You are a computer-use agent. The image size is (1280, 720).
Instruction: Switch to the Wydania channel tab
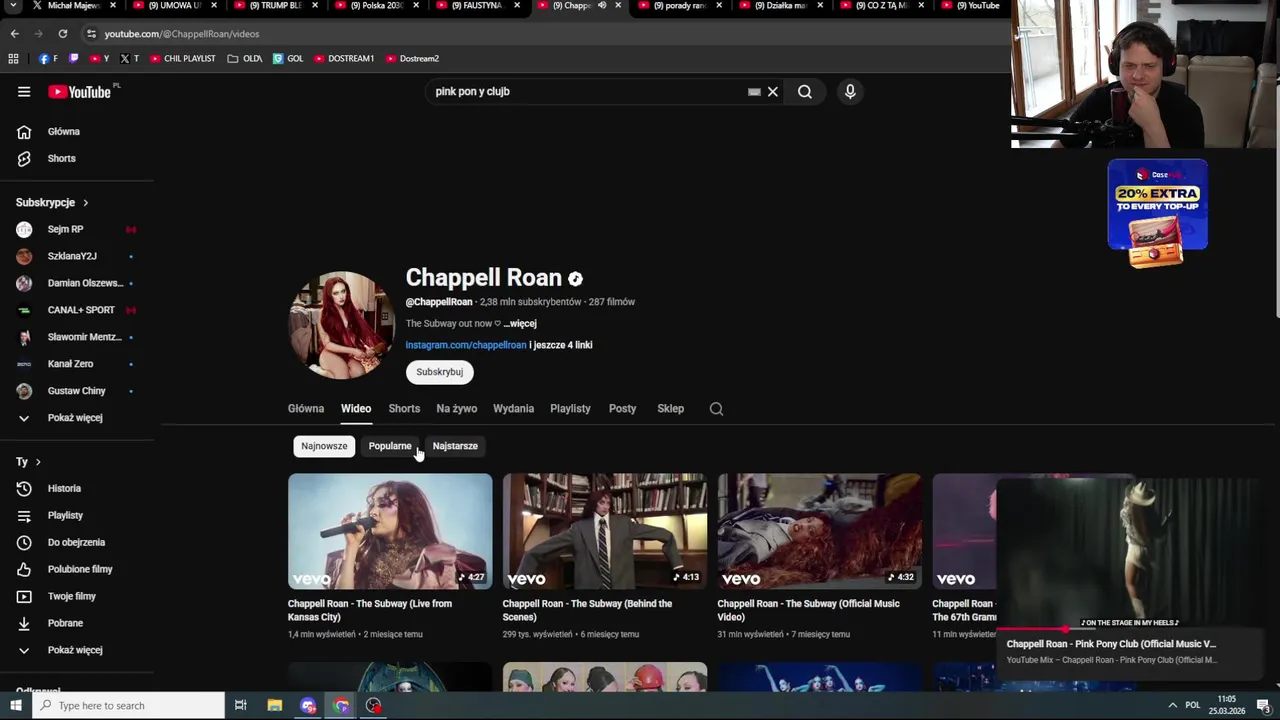click(513, 409)
